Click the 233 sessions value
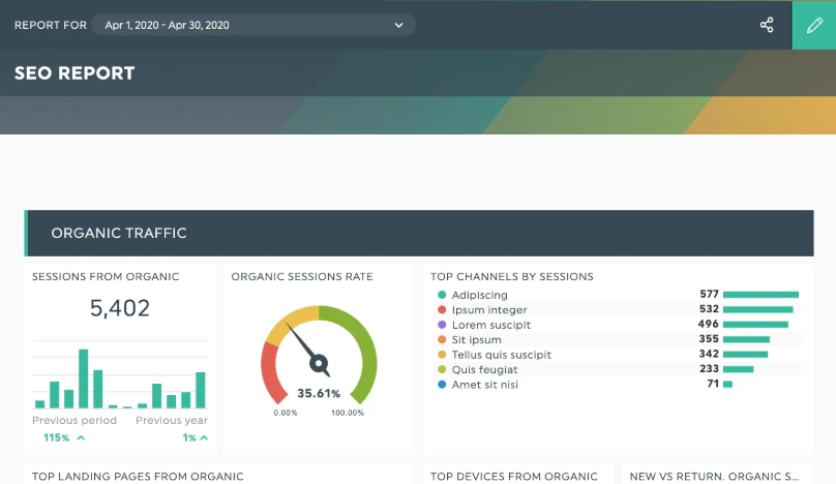Viewport: 836px width, 484px height. click(x=709, y=368)
